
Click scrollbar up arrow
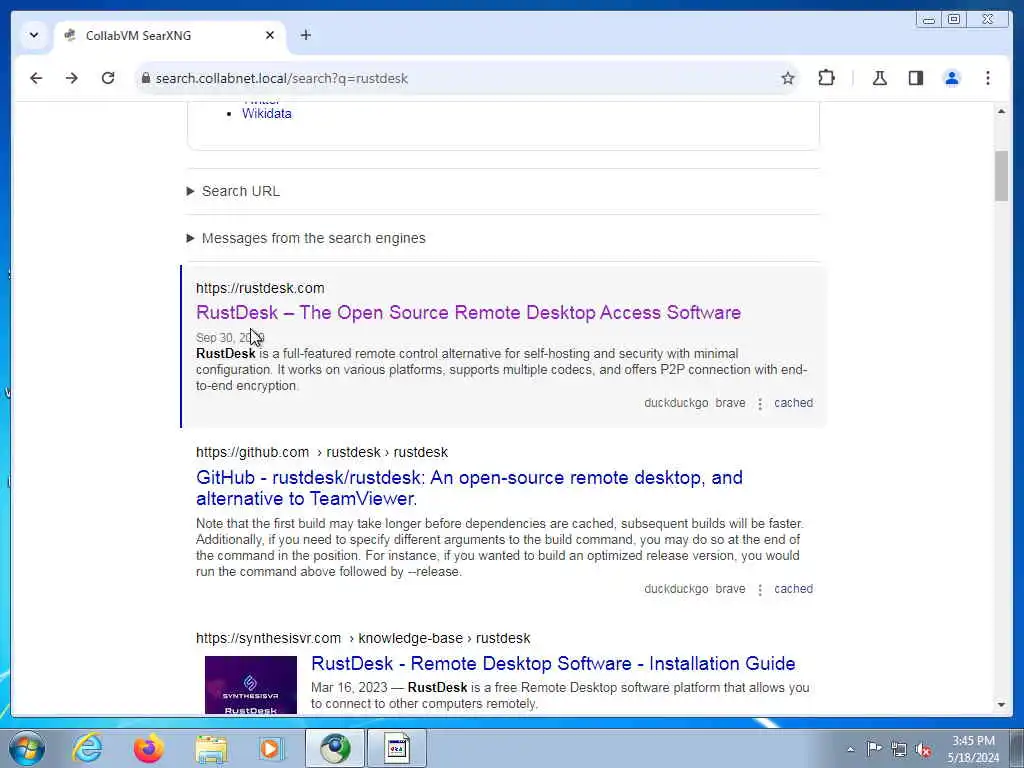coord(1001,112)
